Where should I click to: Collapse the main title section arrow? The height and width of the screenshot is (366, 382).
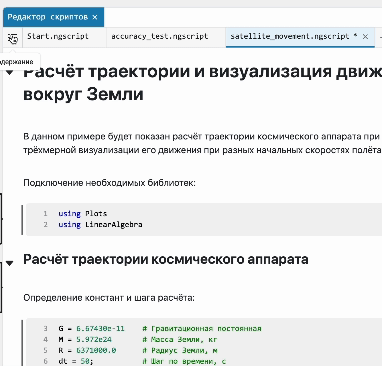pos(10,72)
